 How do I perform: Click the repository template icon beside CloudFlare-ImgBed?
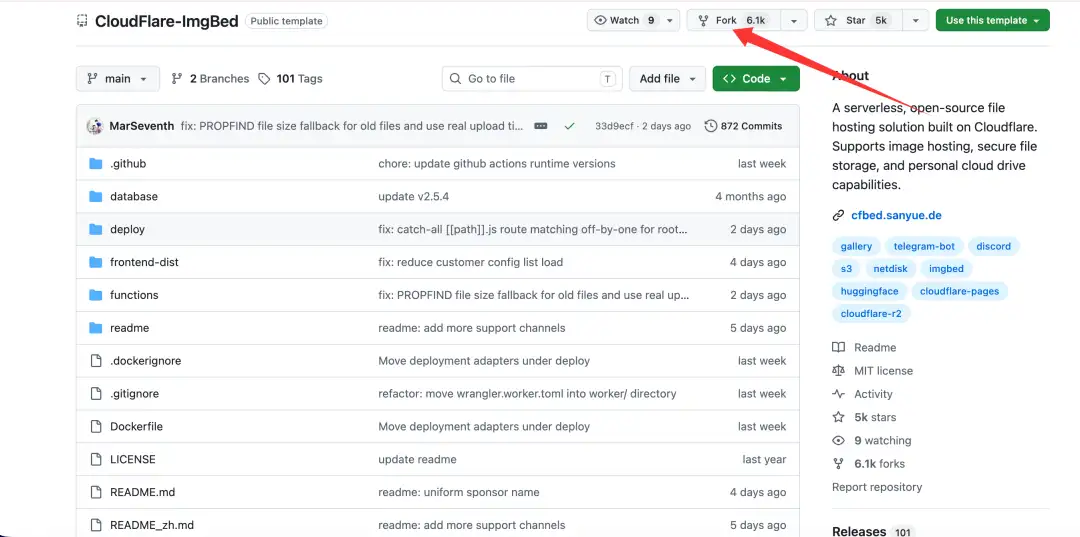tap(82, 21)
